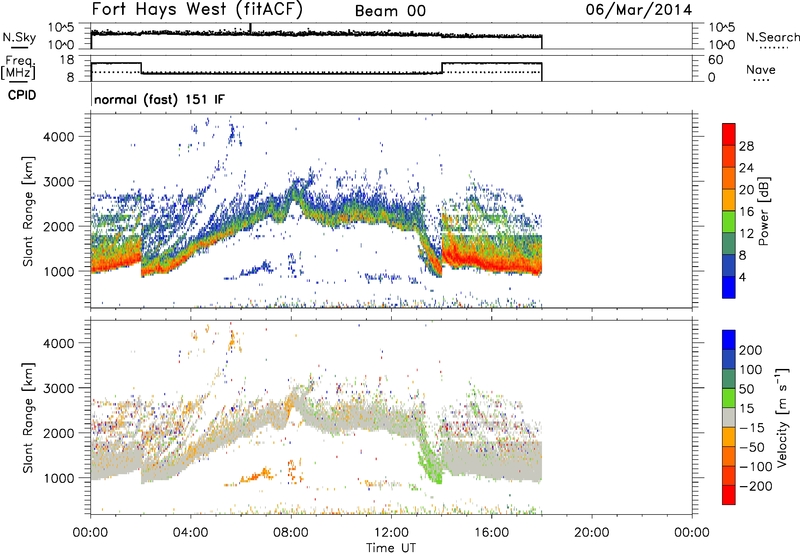Screen dimensions: 800x554
Task: Click the "Nave" legend label
Action: click(761, 69)
